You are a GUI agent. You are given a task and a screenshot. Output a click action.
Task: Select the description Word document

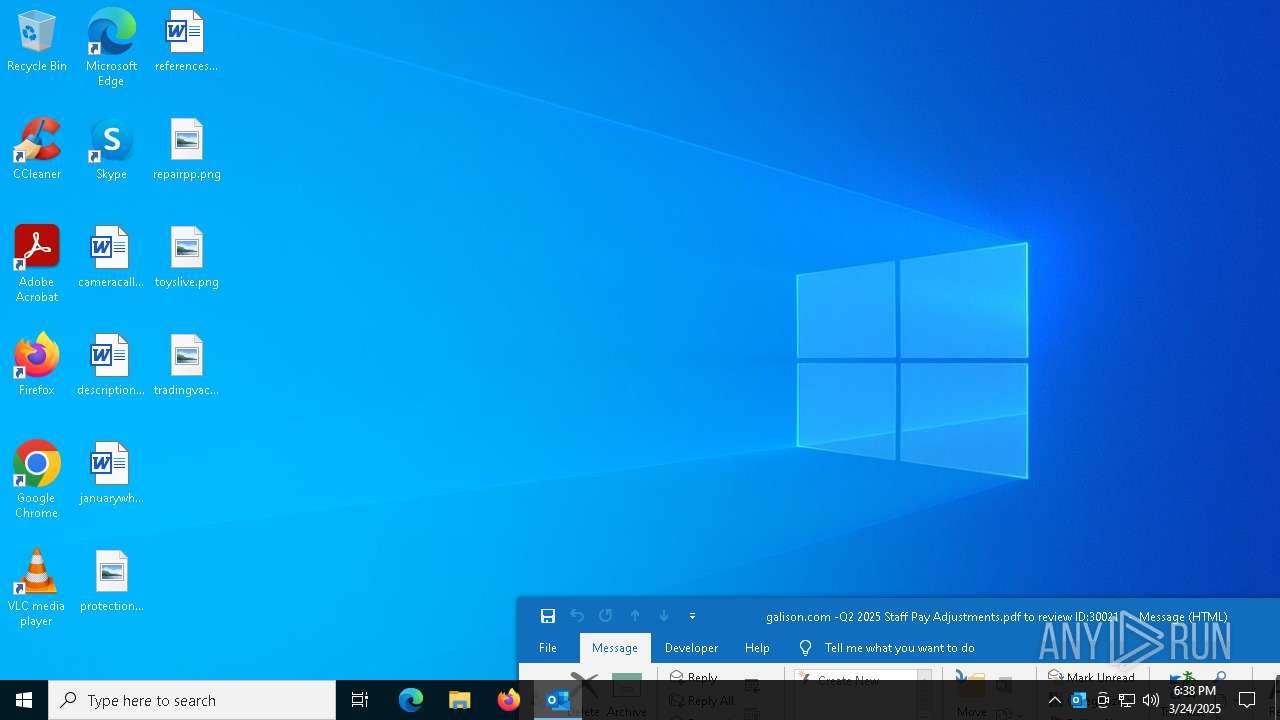coord(111,365)
